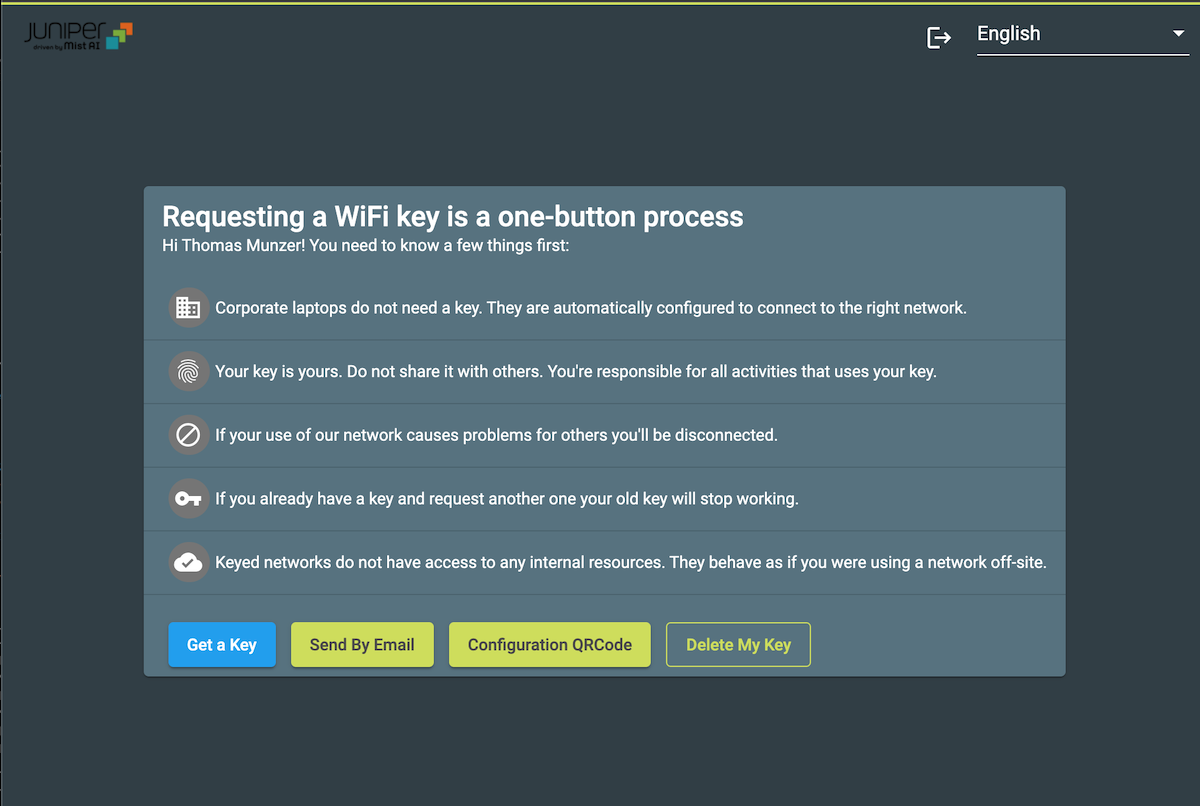Screen dimensions: 1200x806
Task: Click the Send By Email button
Action: (362, 645)
